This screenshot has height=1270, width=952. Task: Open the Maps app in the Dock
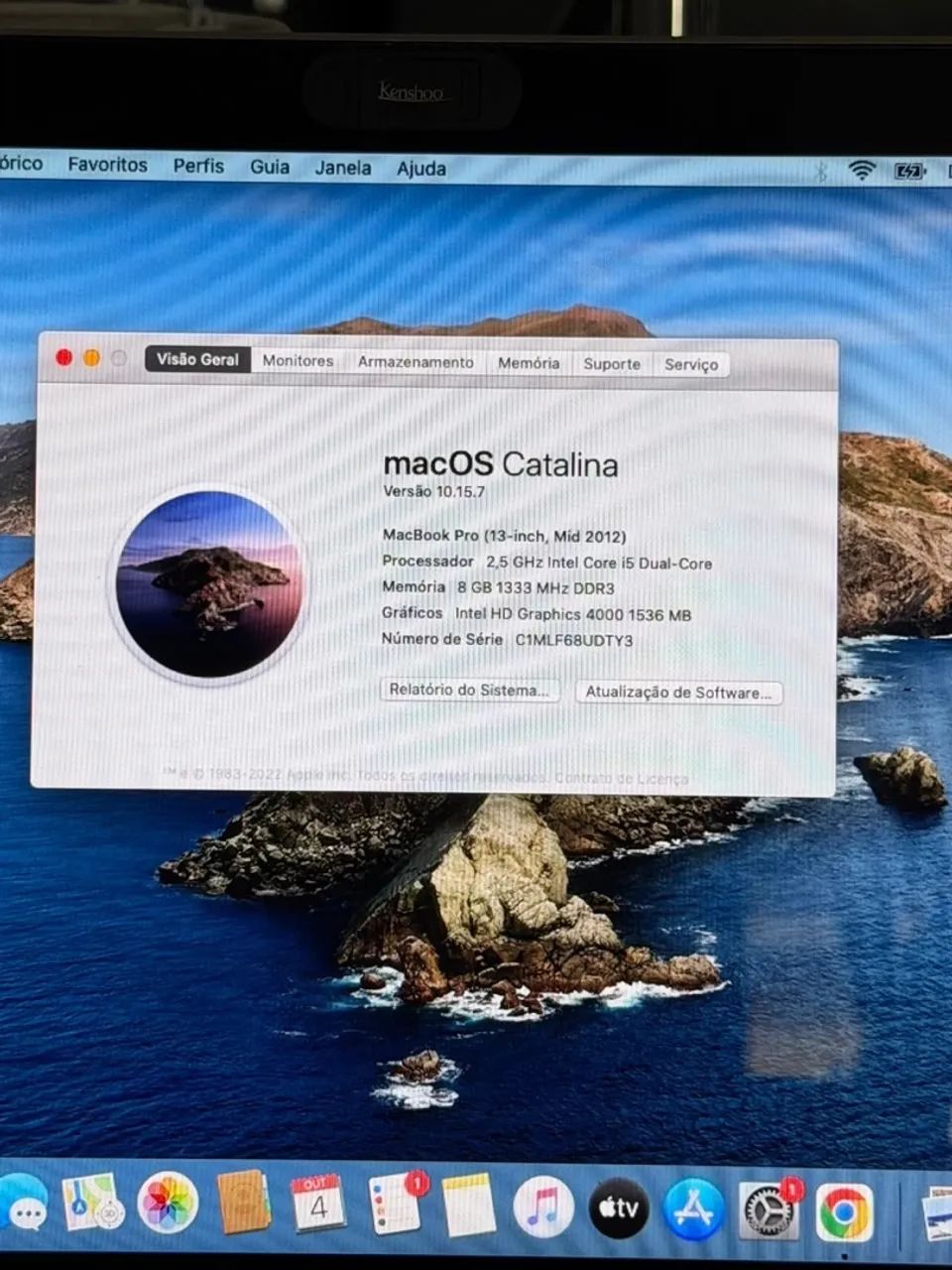[93, 1203]
